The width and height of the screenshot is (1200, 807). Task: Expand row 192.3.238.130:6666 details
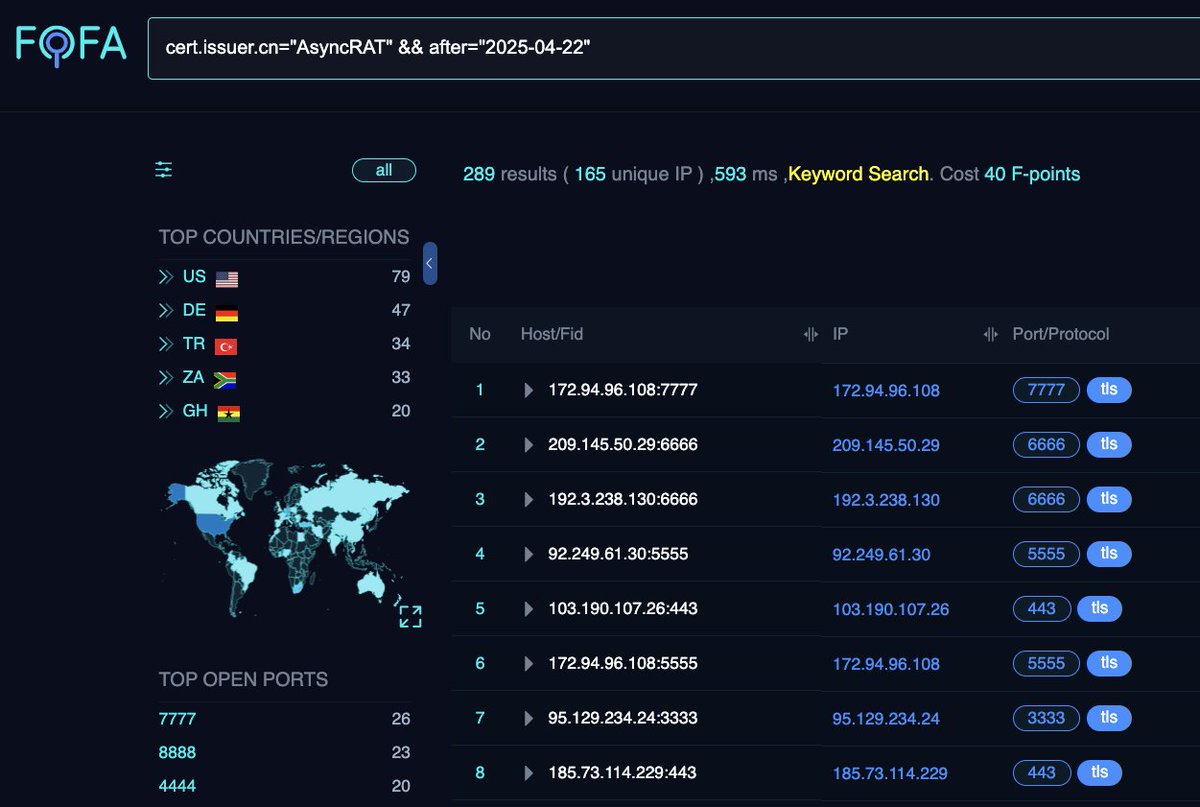[529, 499]
